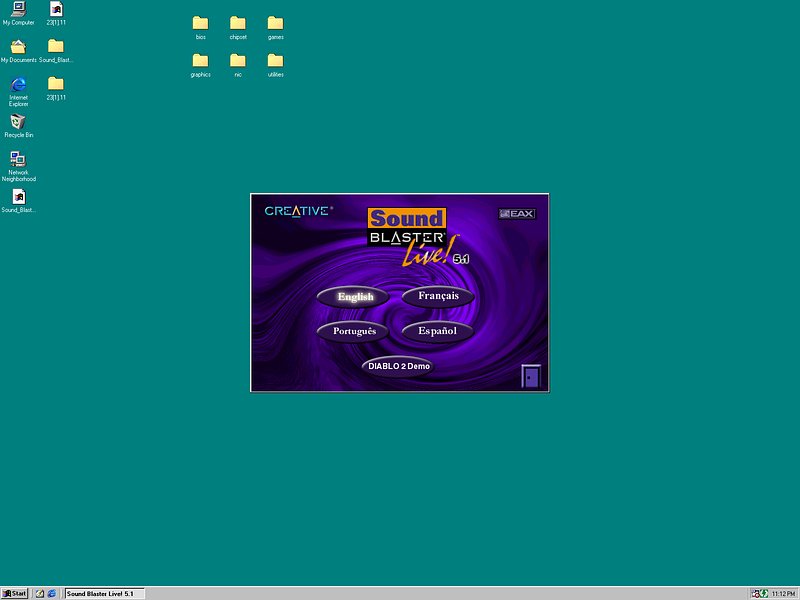Choose English installation language
The width and height of the screenshot is (800, 600).
[x=355, y=296]
